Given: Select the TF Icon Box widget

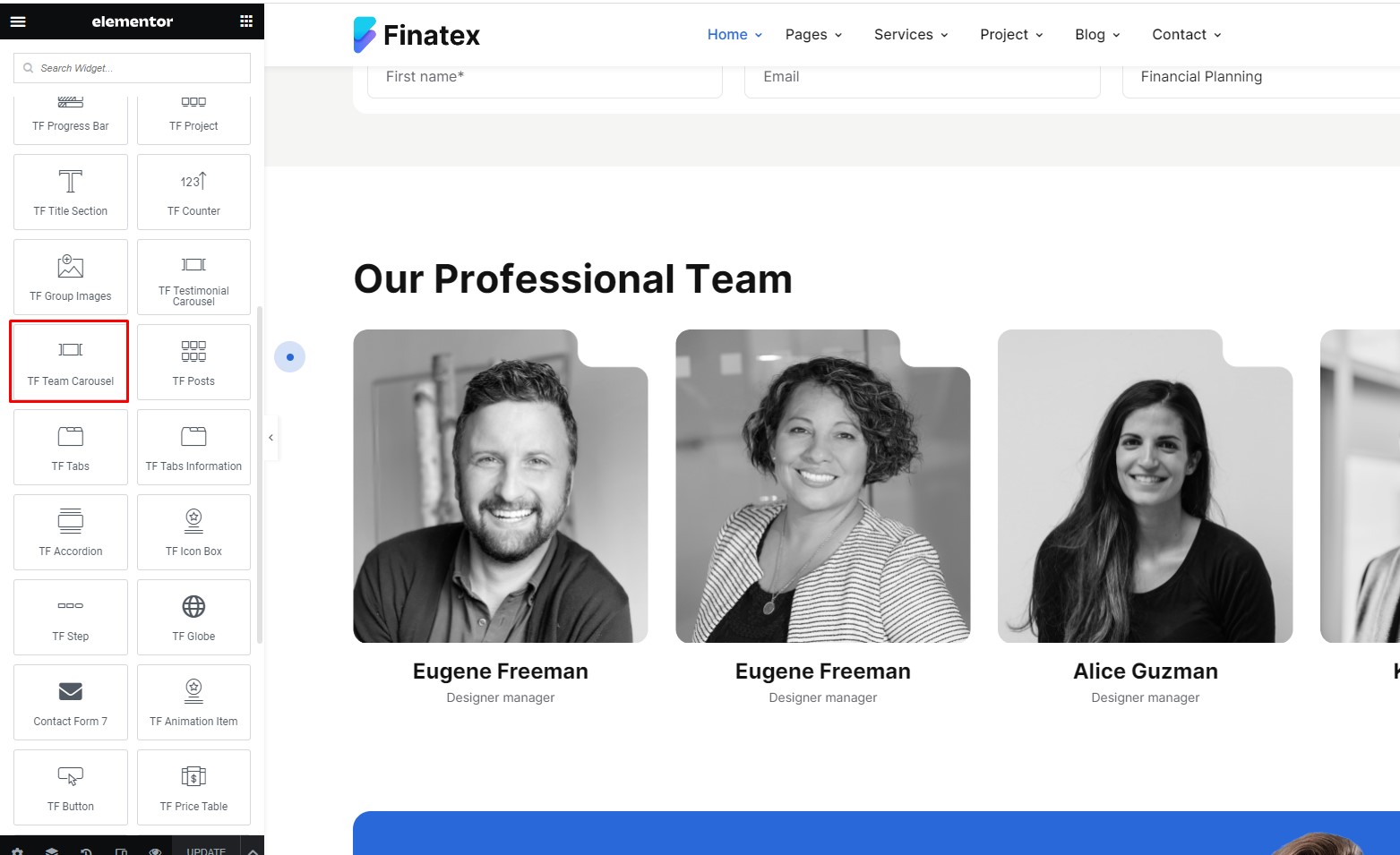Looking at the screenshot, I should [x=193, y=532].
